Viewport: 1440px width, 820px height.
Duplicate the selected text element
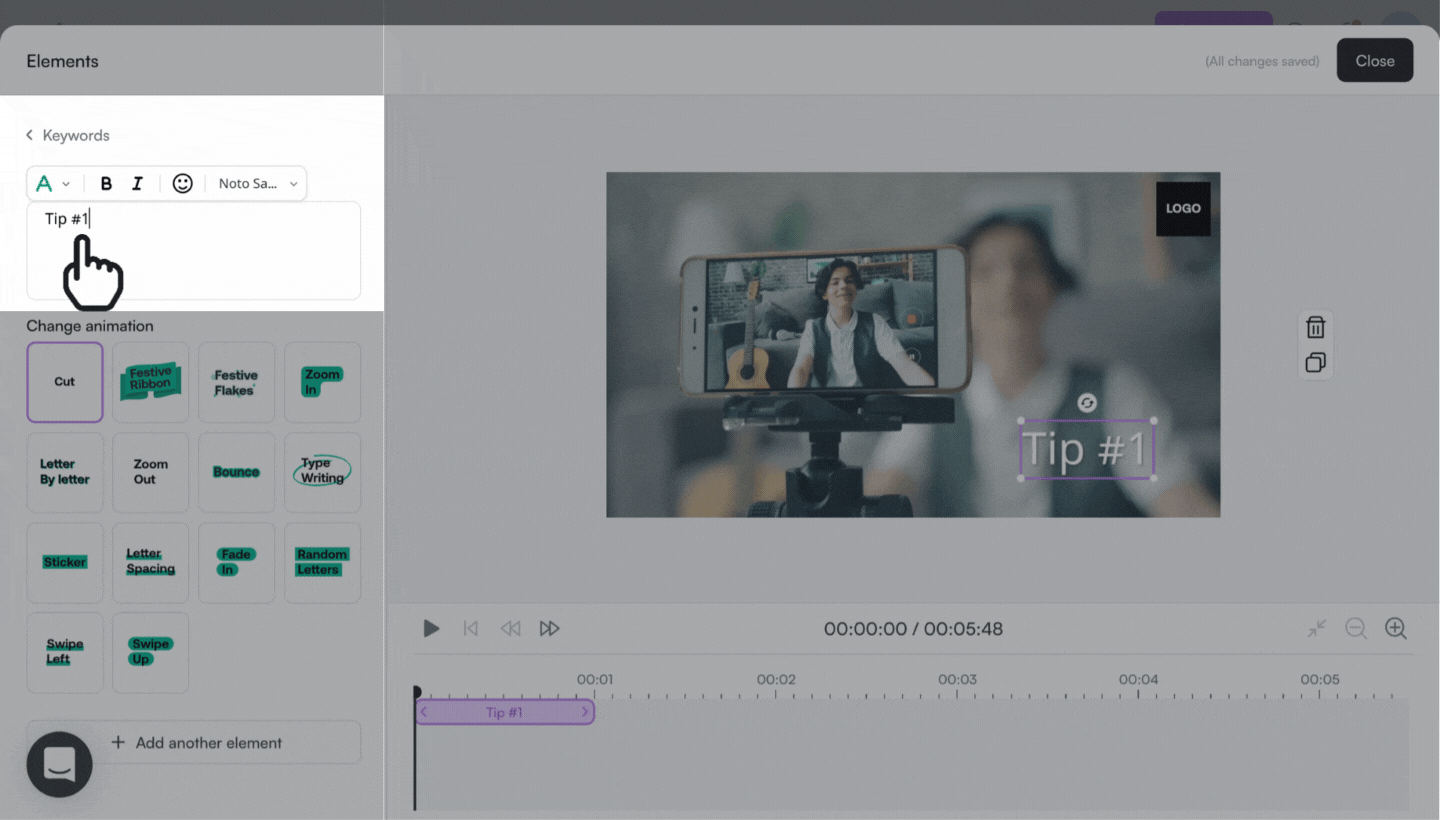click(1315, 362)
